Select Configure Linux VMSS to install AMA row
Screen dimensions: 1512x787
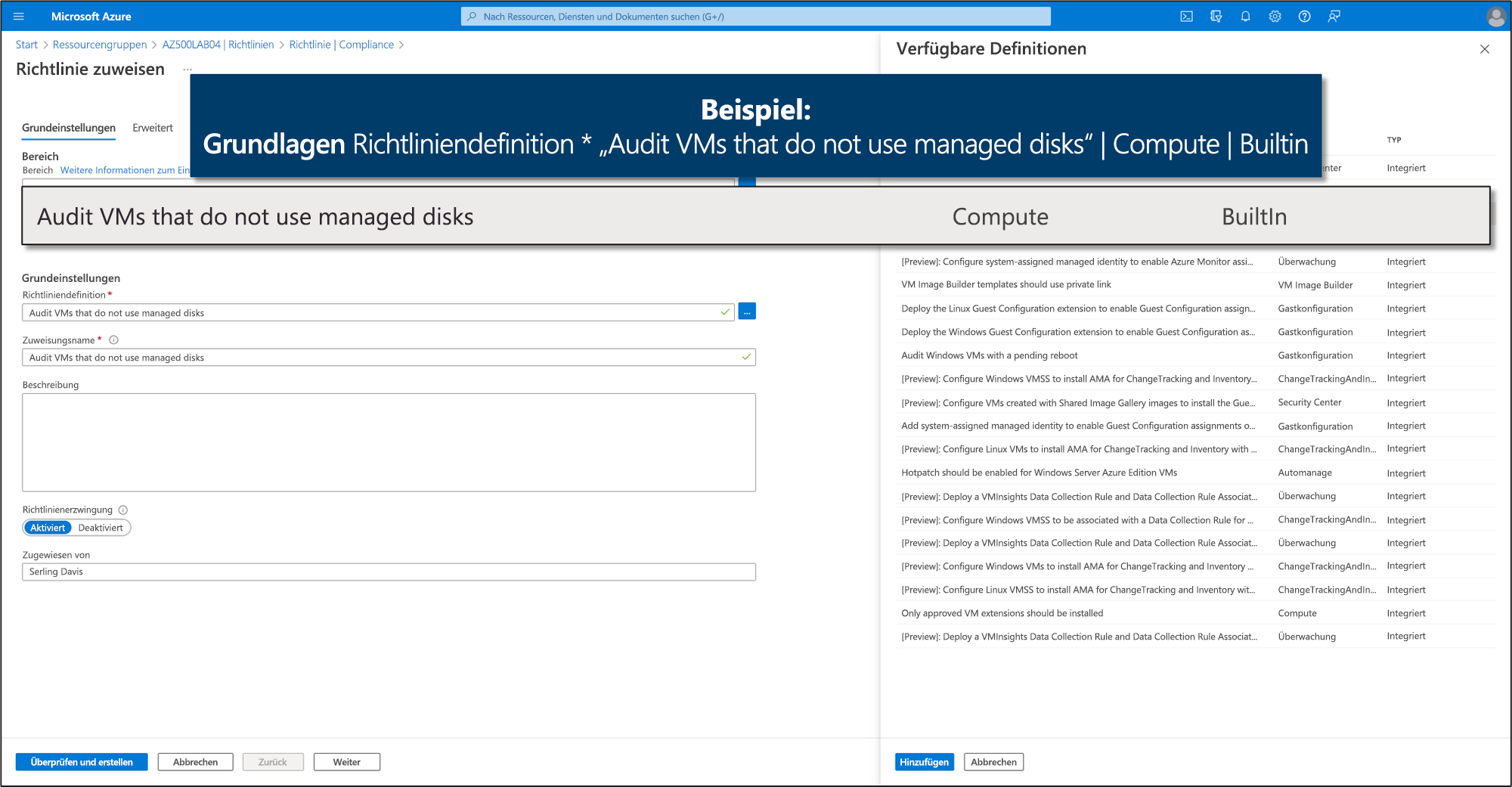click(1195, 590)
